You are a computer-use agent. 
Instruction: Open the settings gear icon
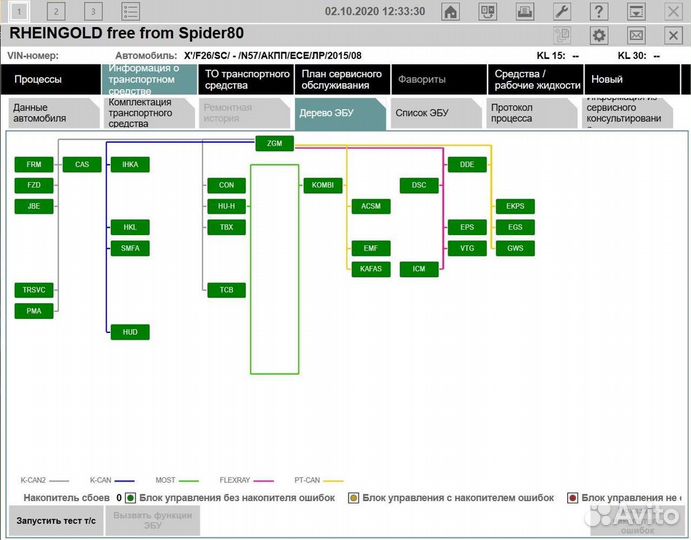click(600, 36)
